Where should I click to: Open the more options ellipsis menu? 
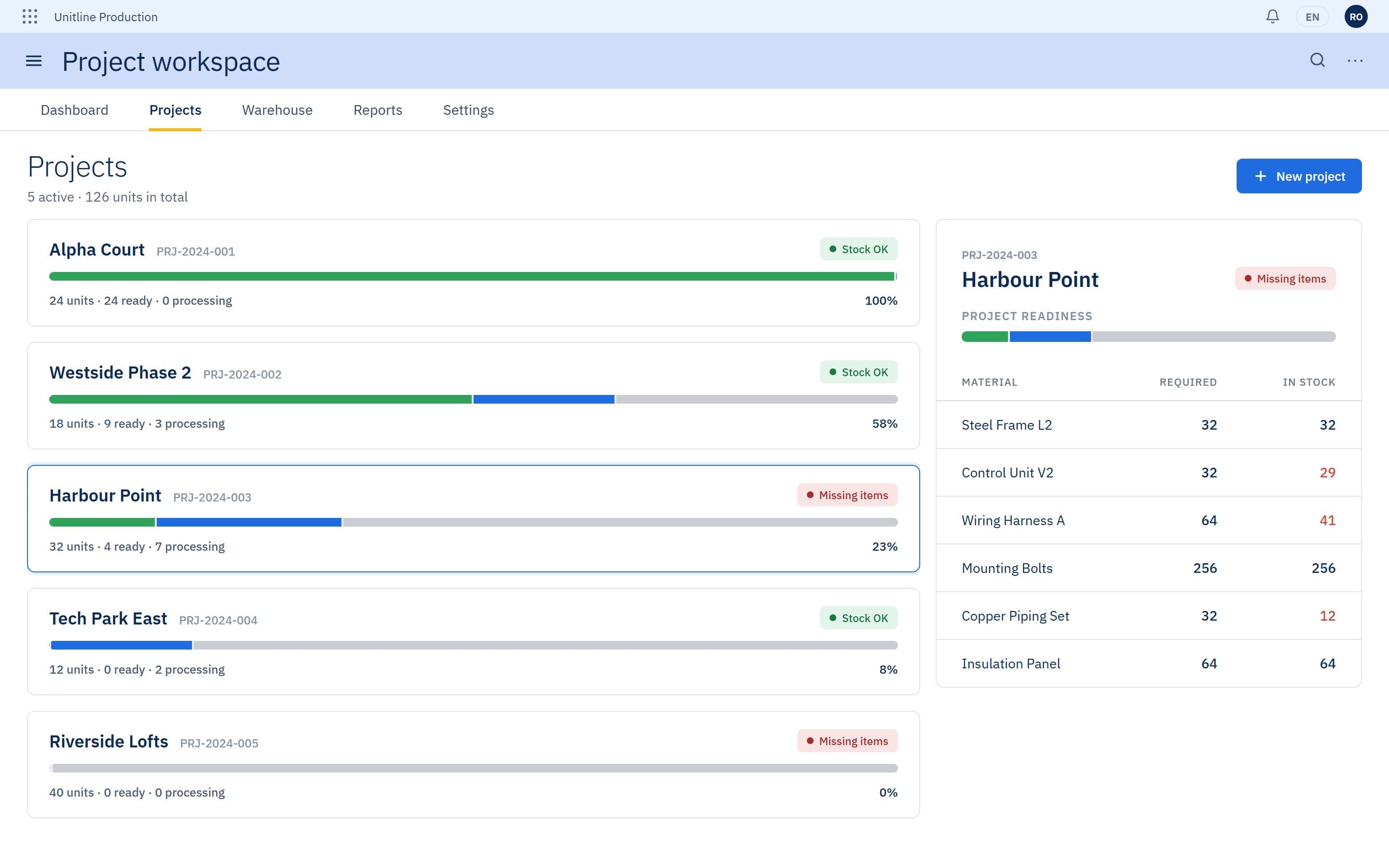tap(1355, 60)
